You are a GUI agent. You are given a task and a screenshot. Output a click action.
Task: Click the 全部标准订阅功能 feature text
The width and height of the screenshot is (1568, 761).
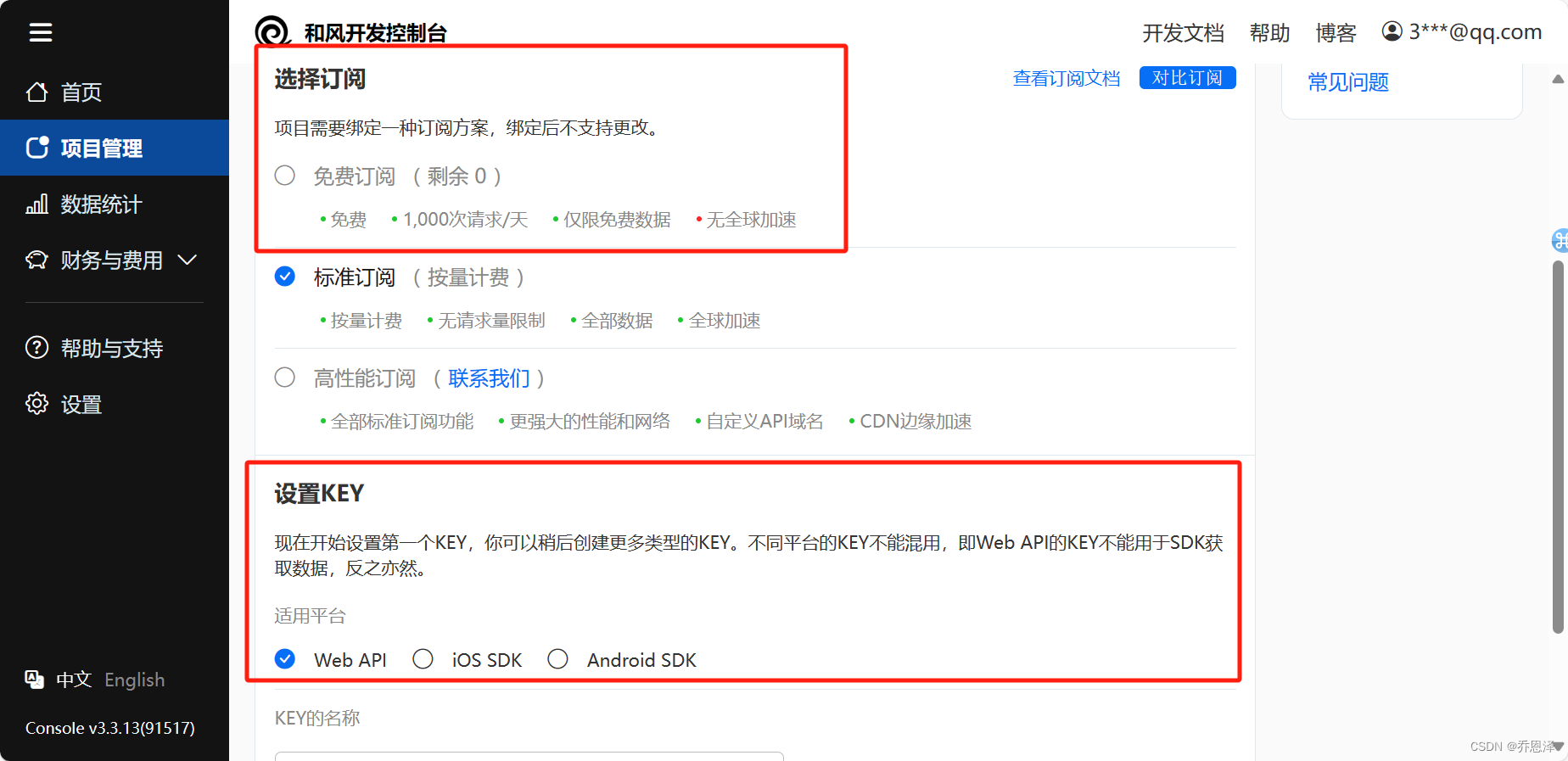[x=402, y=422]
